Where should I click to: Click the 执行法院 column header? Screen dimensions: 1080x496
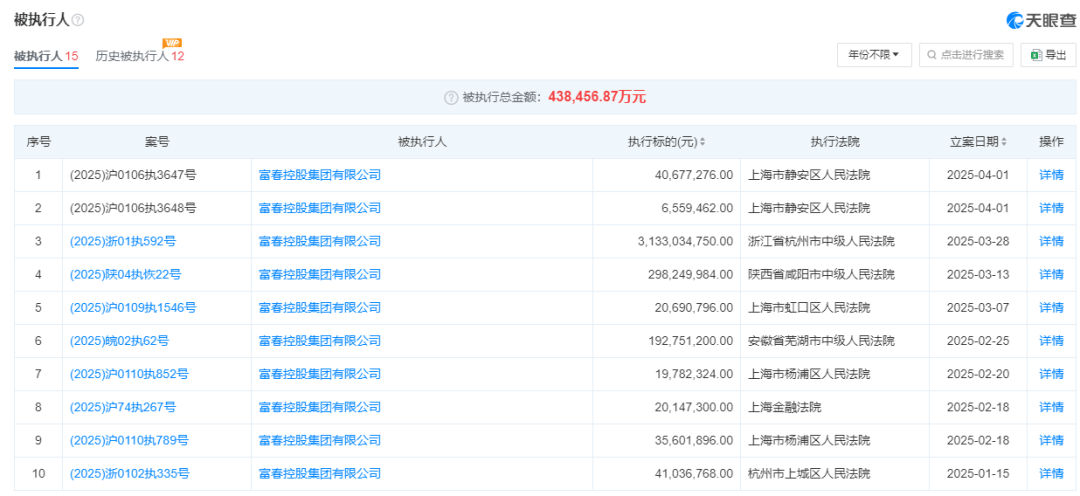(835, 142)
